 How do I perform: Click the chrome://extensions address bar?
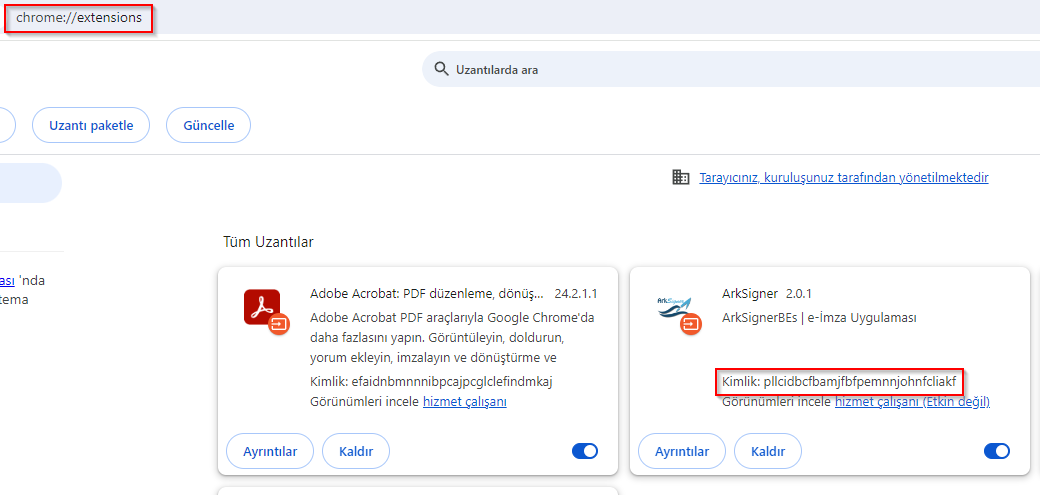click(79, 18)
